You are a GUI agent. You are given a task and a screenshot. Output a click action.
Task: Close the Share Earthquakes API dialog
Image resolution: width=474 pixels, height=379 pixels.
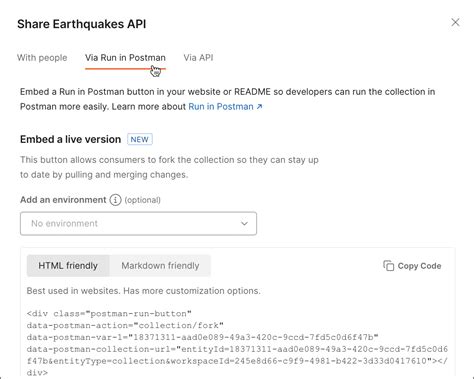point(455,22)
